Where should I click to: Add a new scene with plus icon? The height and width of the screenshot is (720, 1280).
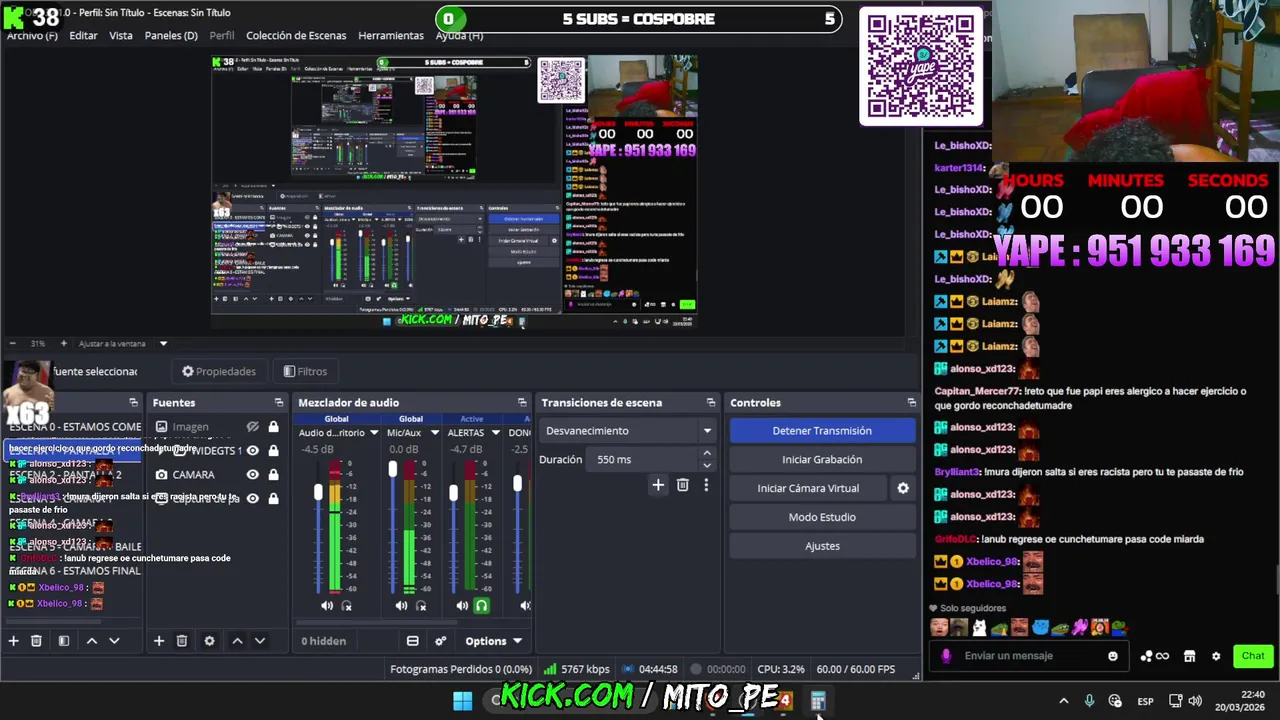(13, 641)
